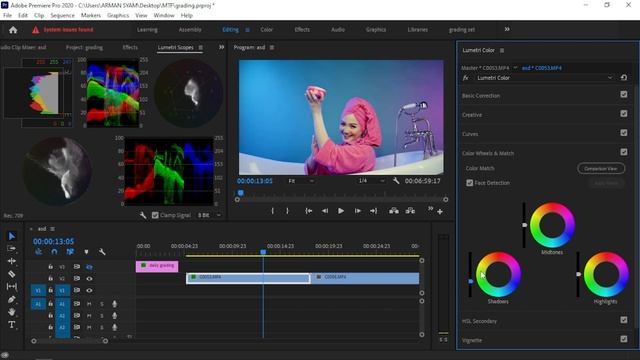
Task: Click Mark In in Program monitor
Action: point(272,211)
